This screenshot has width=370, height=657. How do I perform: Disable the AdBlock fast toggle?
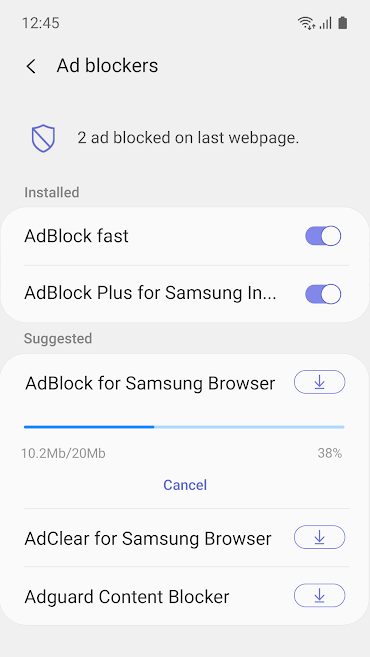323,236
